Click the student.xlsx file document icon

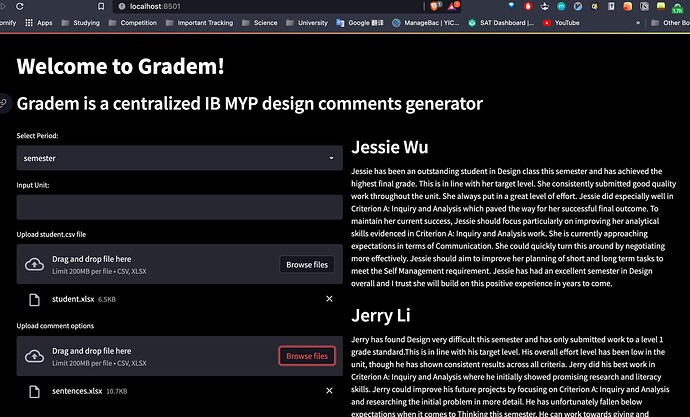(34, 300)
